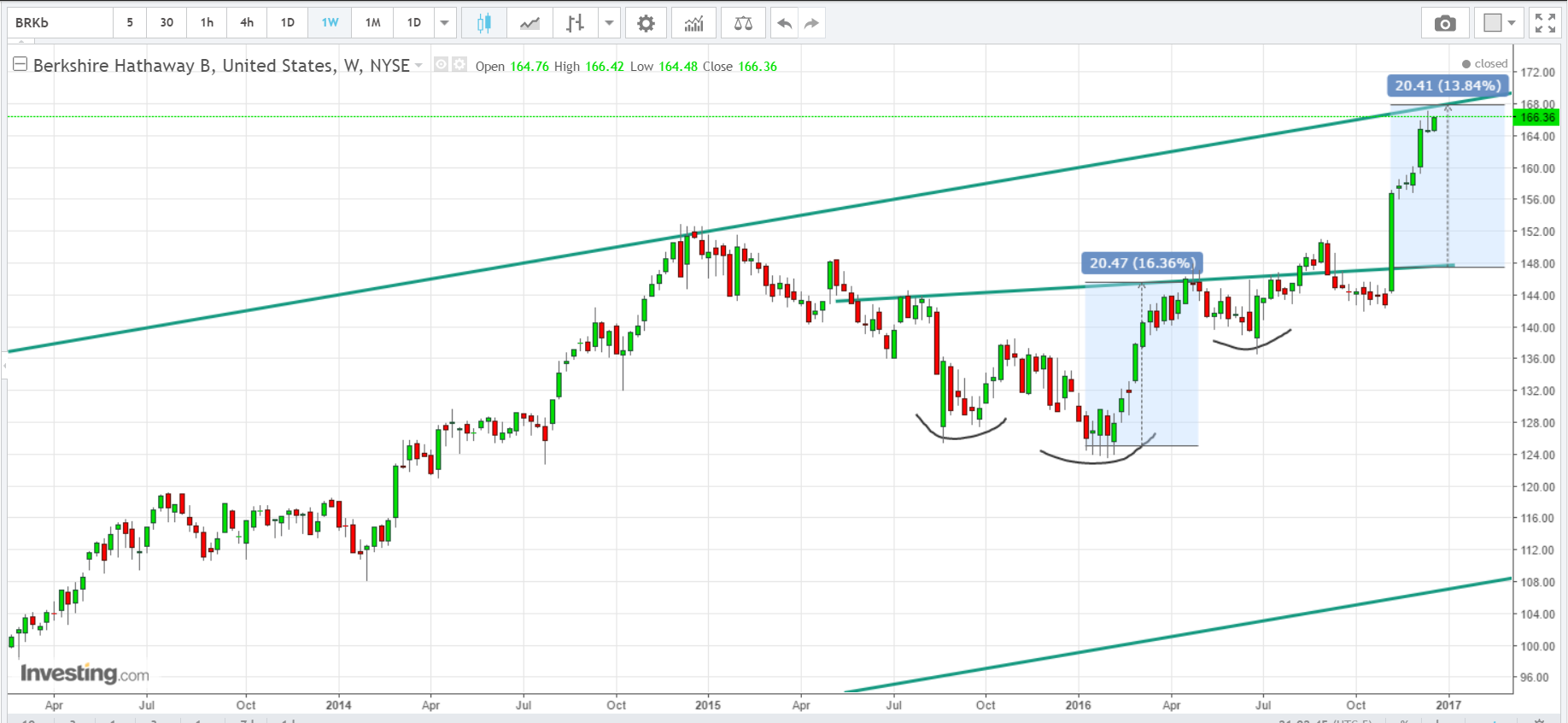Click the 20.47 (16.36%) measurement label

(x=1142, y=263)
